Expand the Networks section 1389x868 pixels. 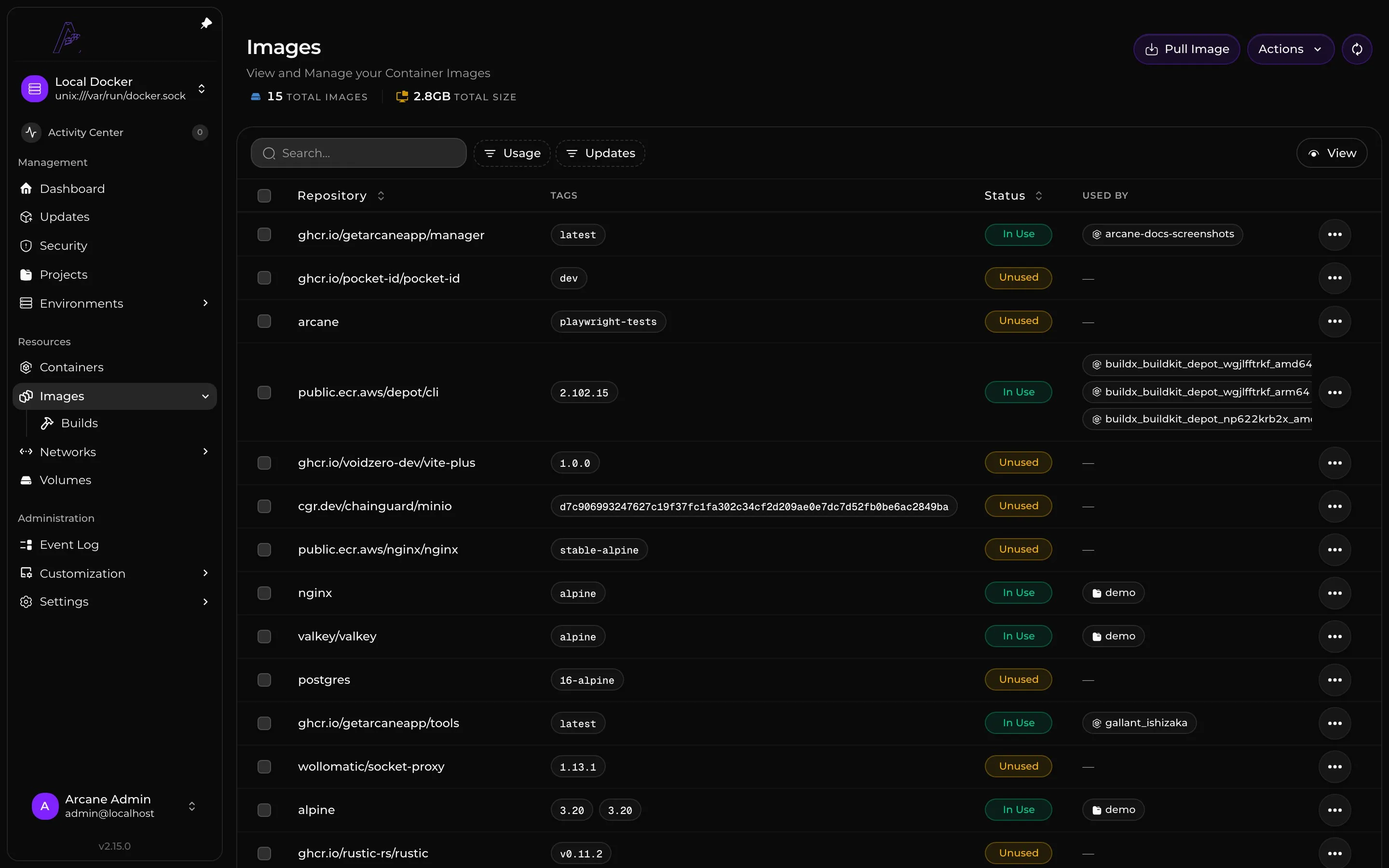205,452
